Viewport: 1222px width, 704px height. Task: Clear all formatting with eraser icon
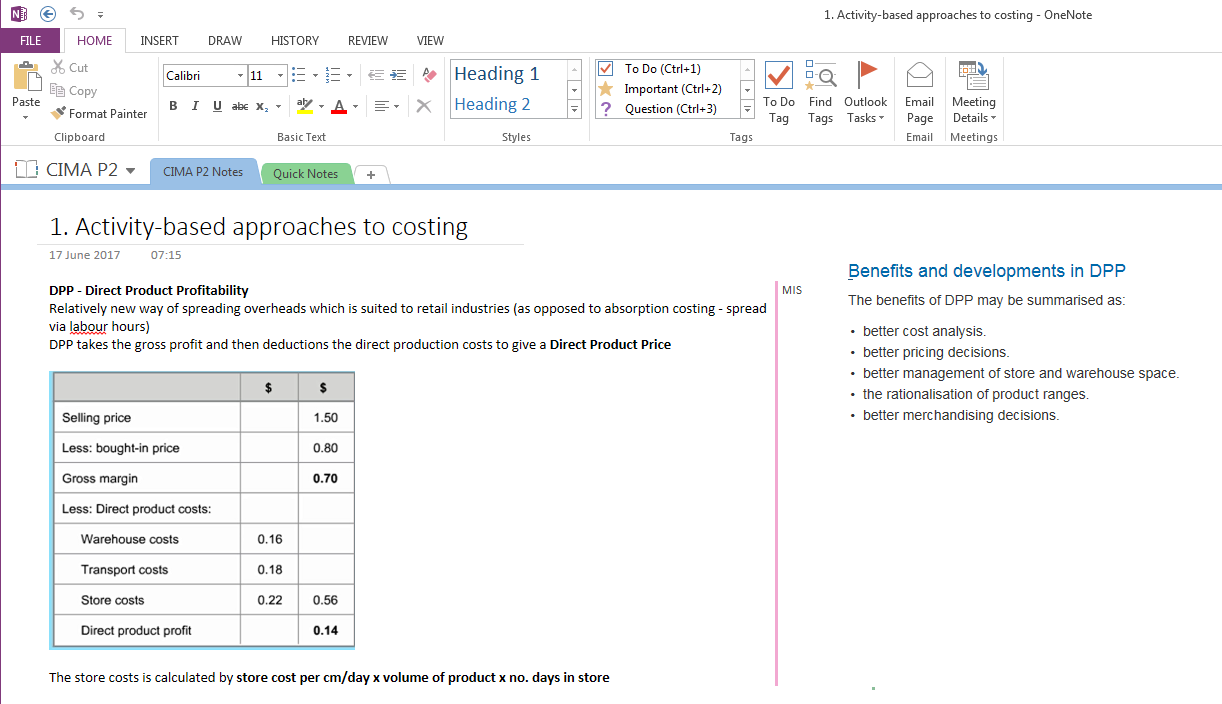[x=429, y=75]
